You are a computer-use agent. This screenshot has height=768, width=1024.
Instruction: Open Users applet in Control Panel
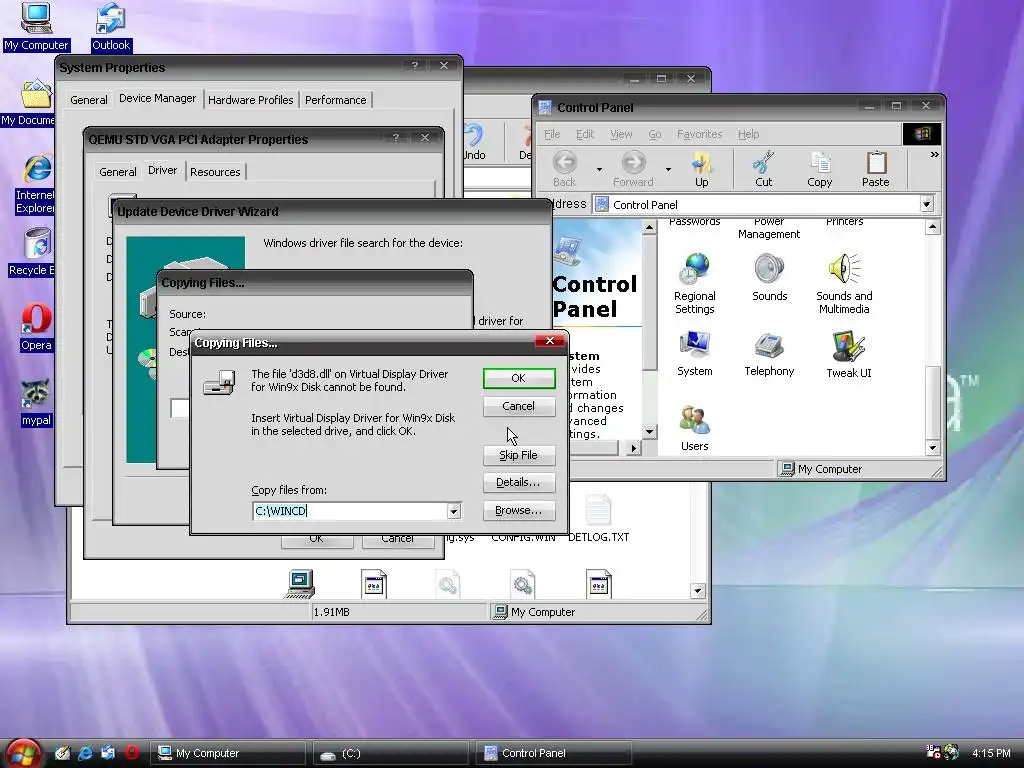click(694, 428)
